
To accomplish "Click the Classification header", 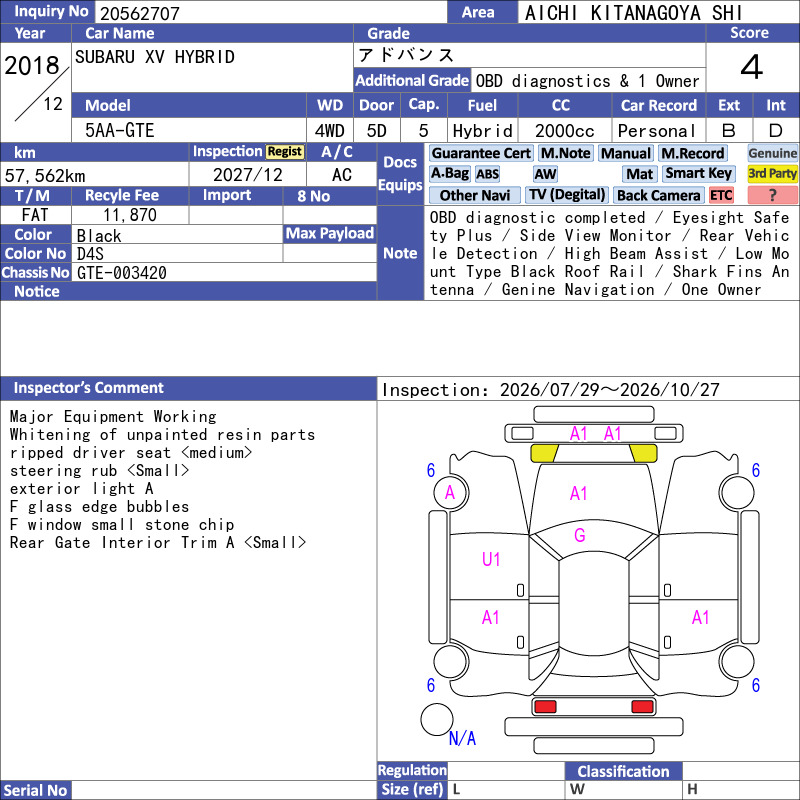I will (x=623, y=771).
